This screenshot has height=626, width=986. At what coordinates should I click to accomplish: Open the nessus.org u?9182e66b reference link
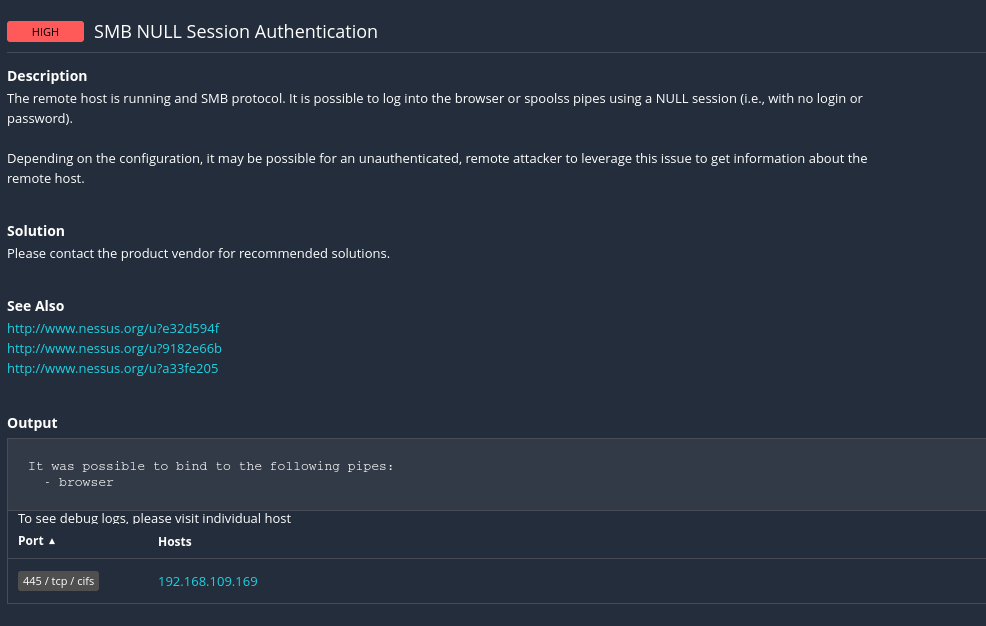tap(114, 348)
